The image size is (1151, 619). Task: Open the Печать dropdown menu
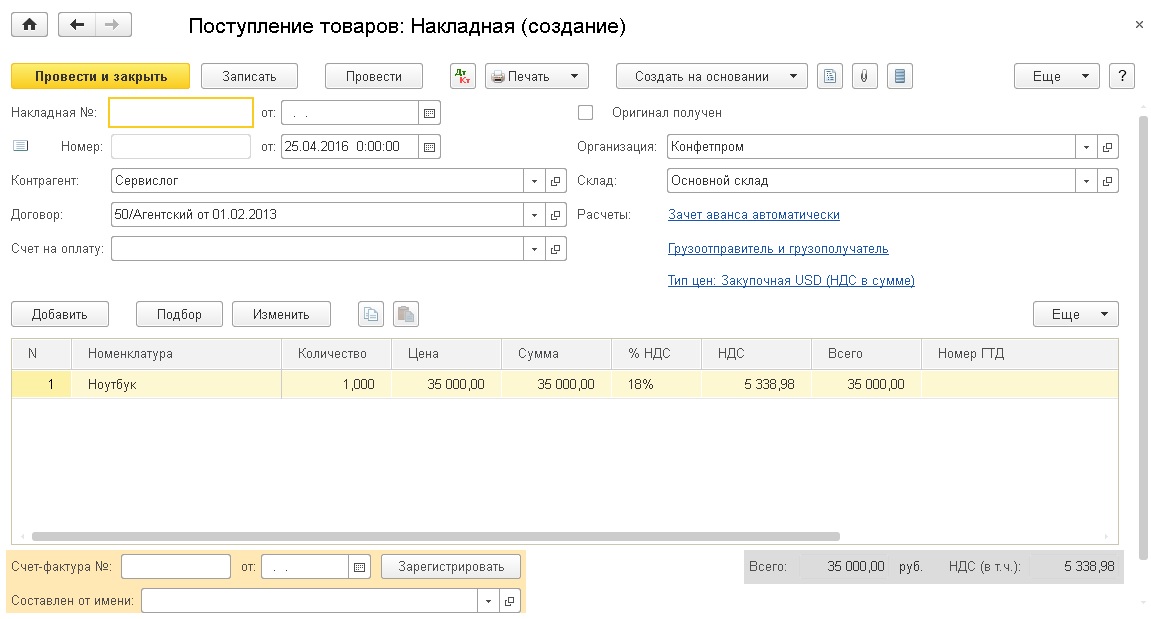click(537, 76)
